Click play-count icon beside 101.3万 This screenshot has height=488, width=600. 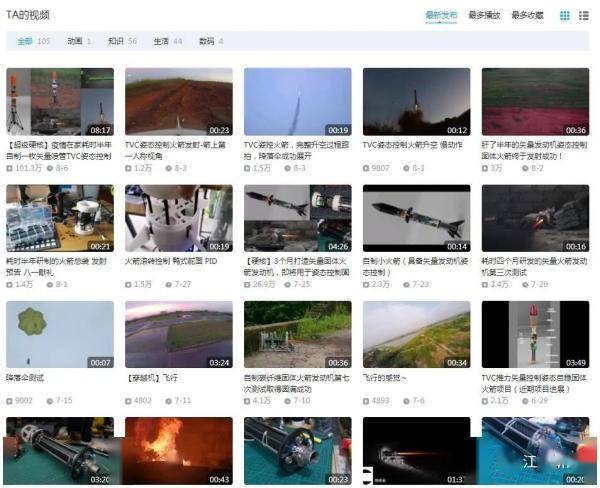pyautogui.click(x=9, y=168)
